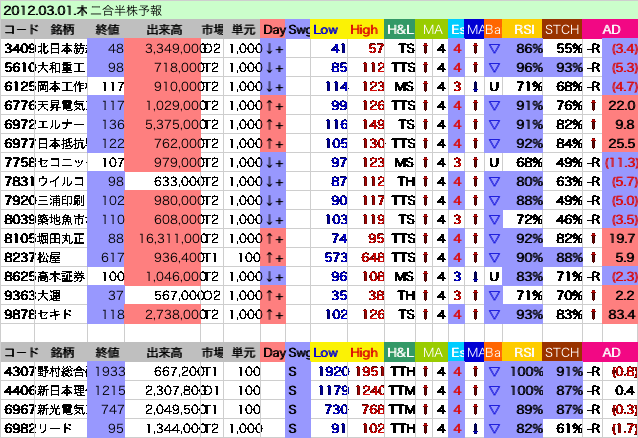Click the red up arrow beside TTS in 5610 row
Image resolution: width=638 pixels, height=438 pixels.
[425, 68]
